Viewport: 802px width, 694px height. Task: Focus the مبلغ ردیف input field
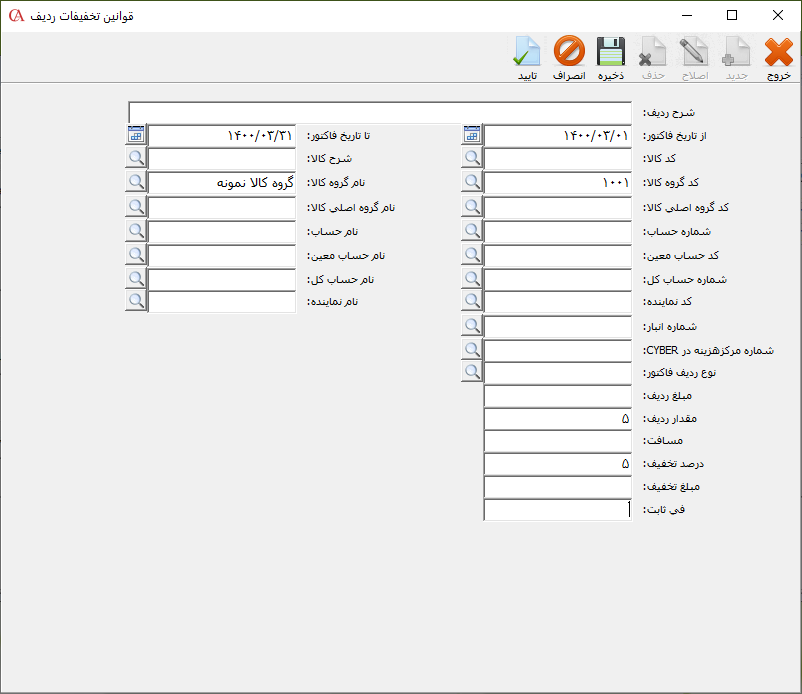point(557,397)
